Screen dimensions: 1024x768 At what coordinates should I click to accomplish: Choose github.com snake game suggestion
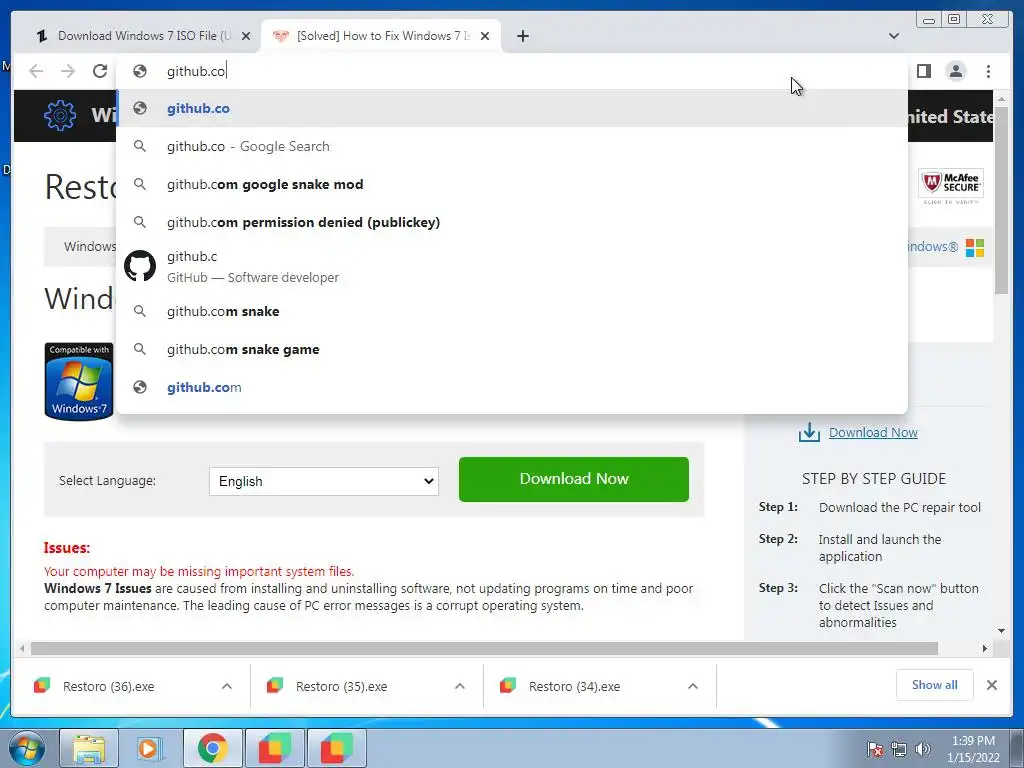pyautogui.click(x=511, y=349)
